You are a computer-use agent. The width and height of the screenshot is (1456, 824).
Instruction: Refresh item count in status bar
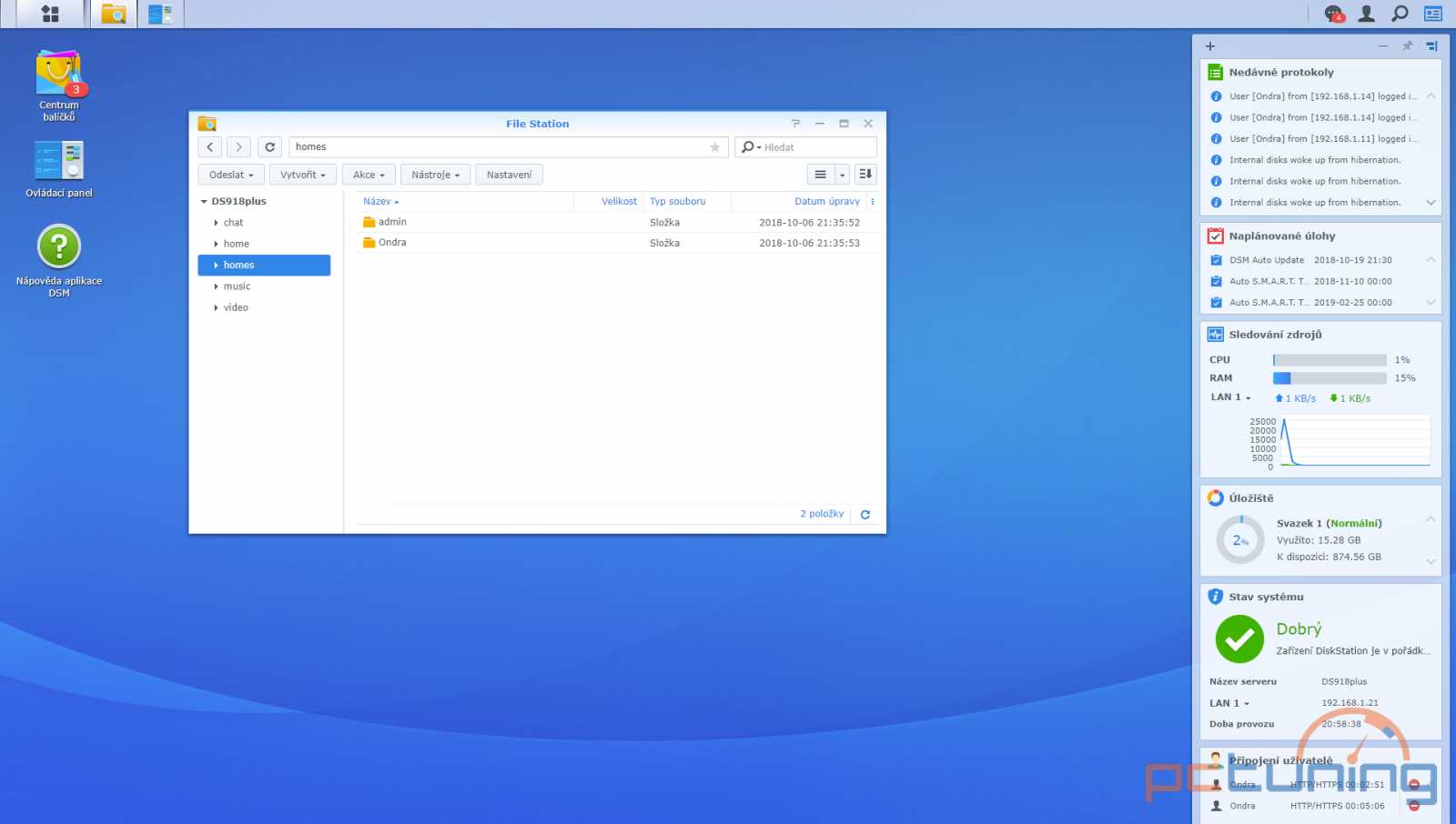pos(865,515)
